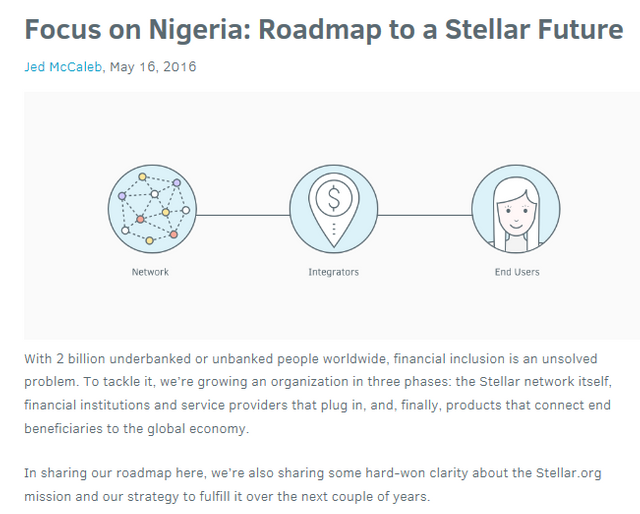This screenshot has width=640, height=514.
Task: Click the Network graph circle icon
Action: (152, 209)
